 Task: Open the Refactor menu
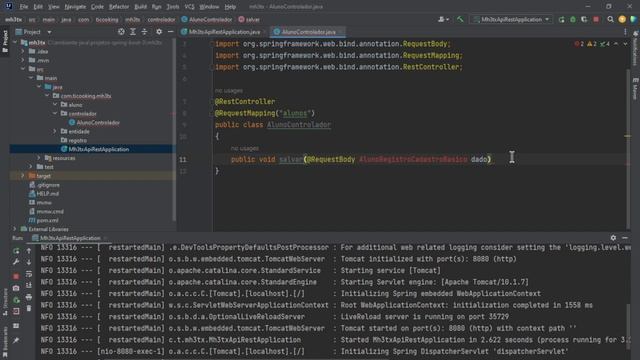coord(119,7)
